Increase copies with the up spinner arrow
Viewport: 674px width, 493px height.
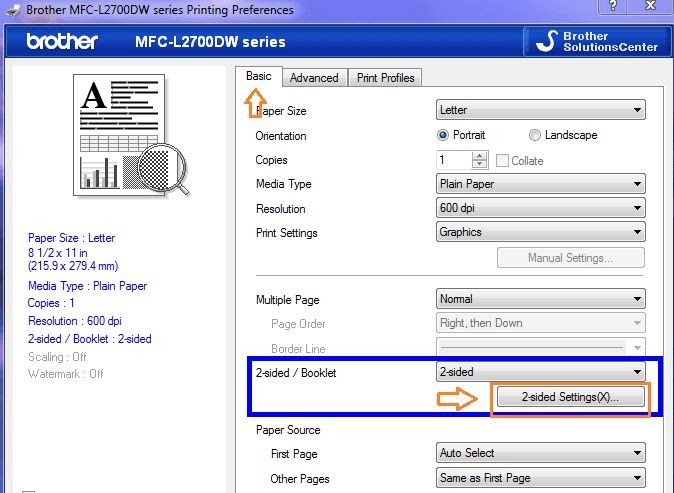(x=480, y=156)
